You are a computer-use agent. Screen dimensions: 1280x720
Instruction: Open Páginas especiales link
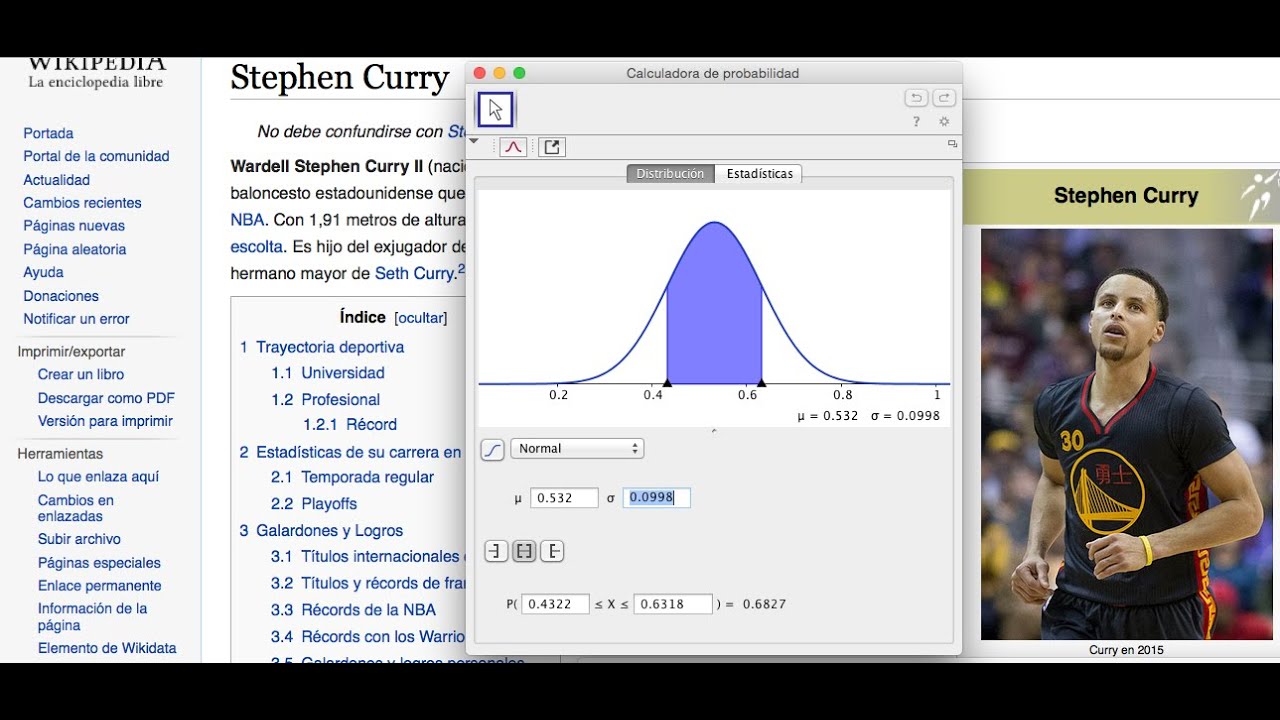click(x=99, y=563)
